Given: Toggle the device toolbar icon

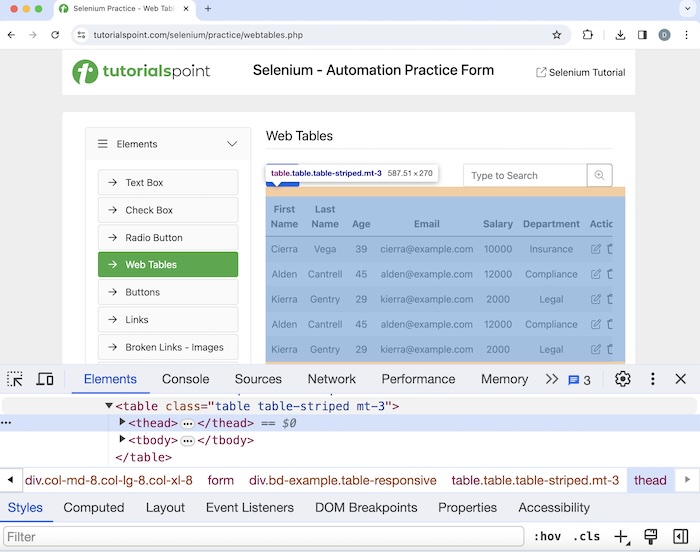Looking at the screenshot, I should tap(45, 379).
